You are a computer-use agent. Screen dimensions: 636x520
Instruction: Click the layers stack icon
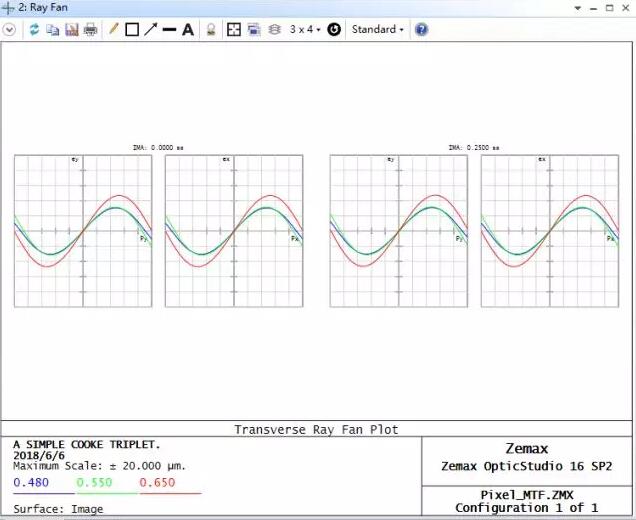point(271,29)
